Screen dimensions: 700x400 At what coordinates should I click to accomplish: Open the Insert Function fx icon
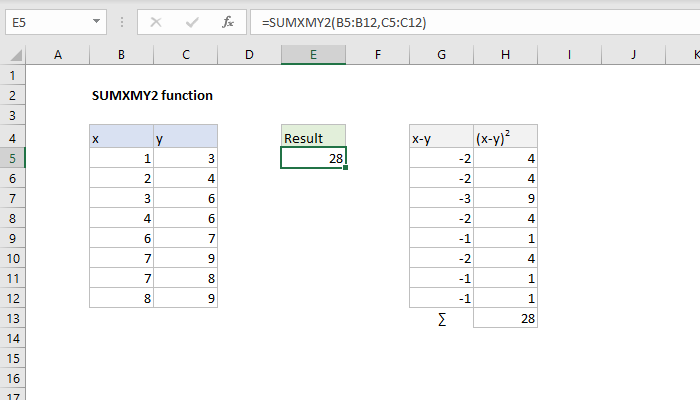coord(228,22)
